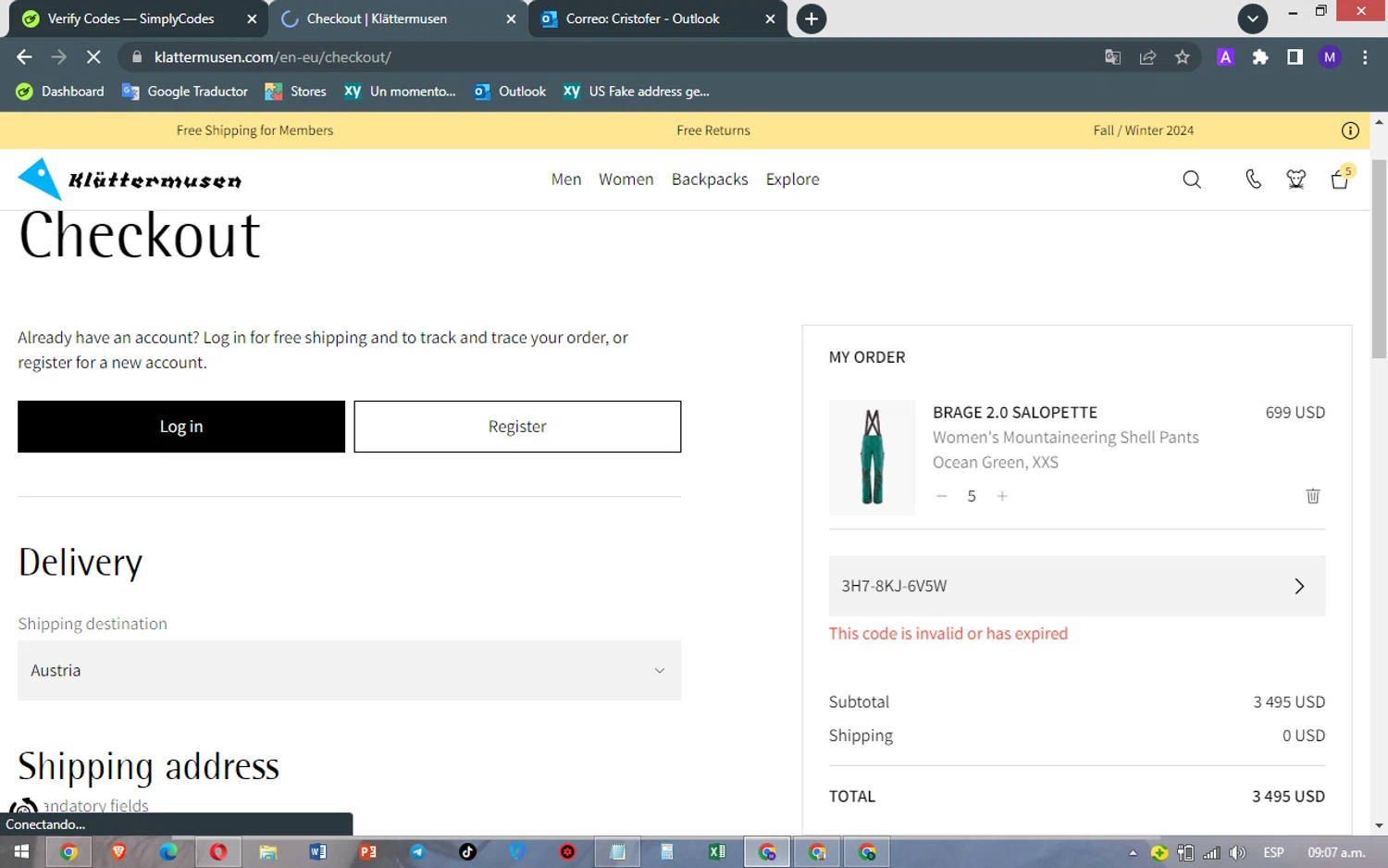The image size is (1388, 868).
Task: Click the Klättermusen logo
Action: coord(130,180)
